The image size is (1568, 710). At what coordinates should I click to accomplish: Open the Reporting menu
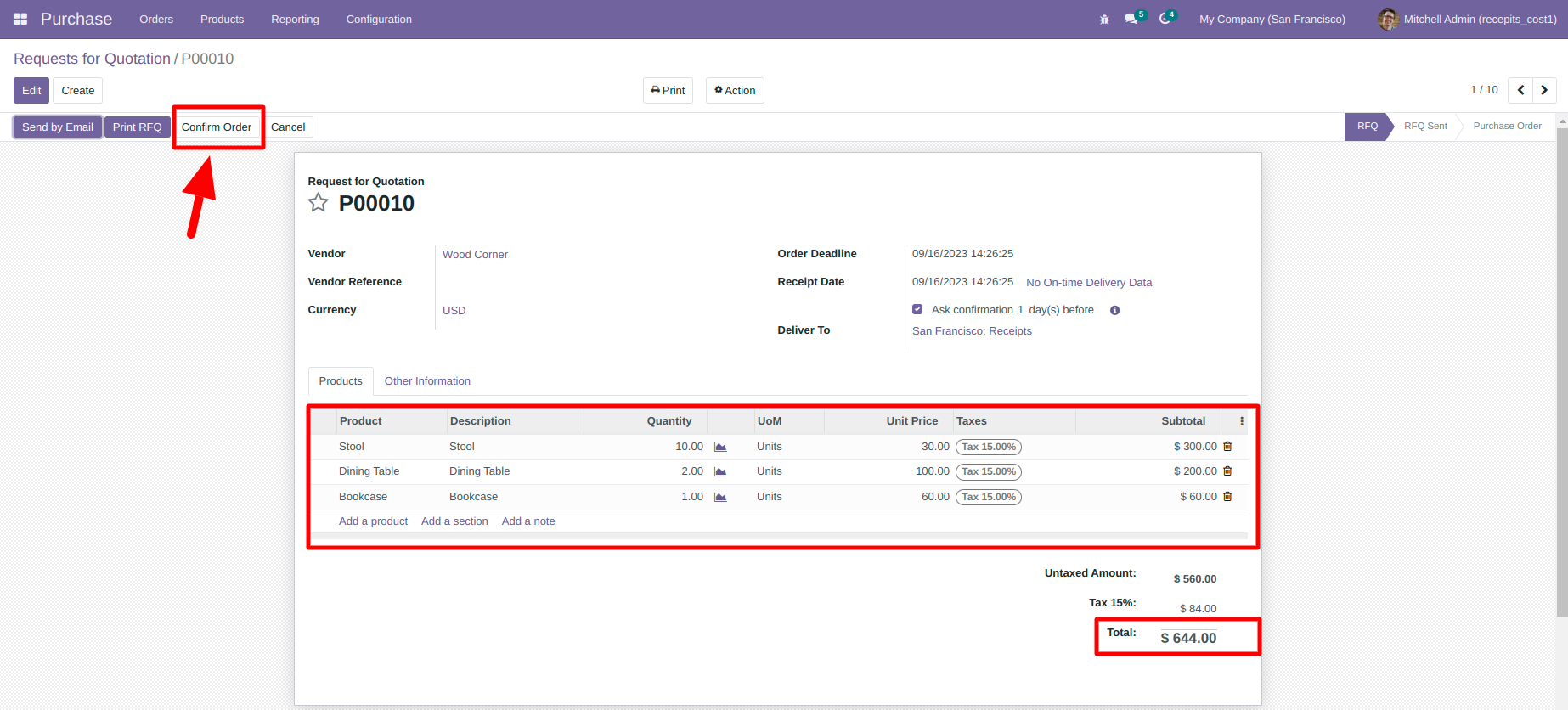295,19
